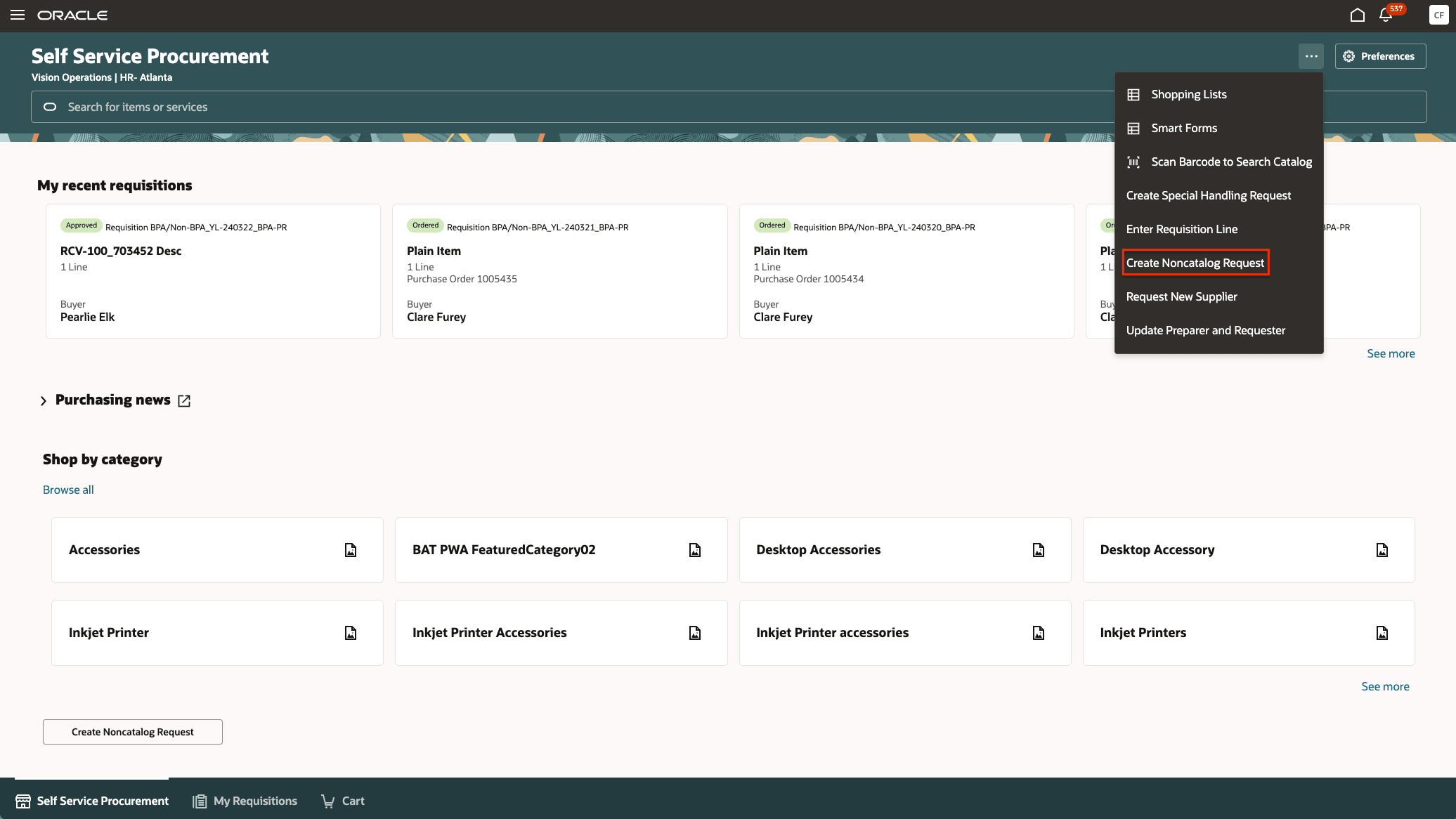
Task: Open Plain Item card with Purchase Order 1005435
Action: coord(559,271)
